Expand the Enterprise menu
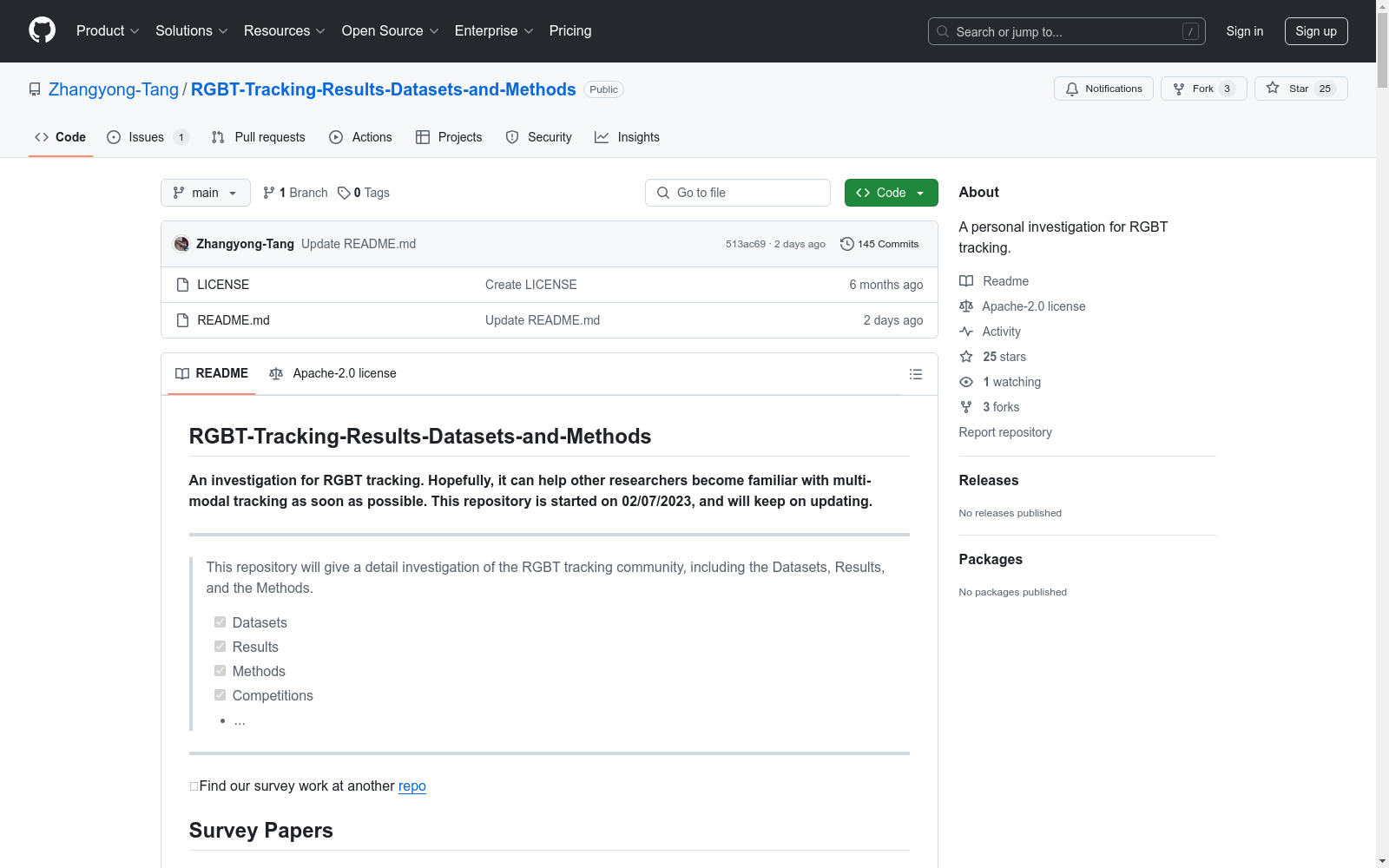 (x=494, y=31)
